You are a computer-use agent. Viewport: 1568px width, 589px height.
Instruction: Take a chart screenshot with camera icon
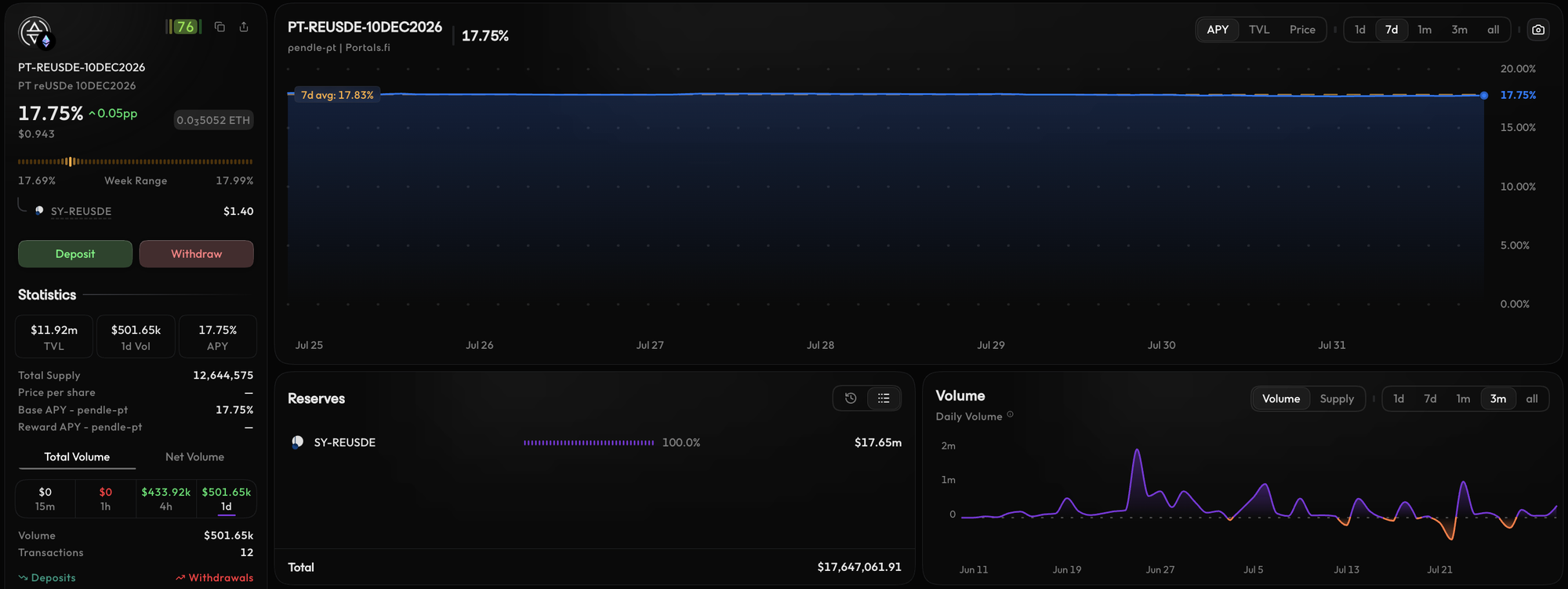click(1538, 30)
